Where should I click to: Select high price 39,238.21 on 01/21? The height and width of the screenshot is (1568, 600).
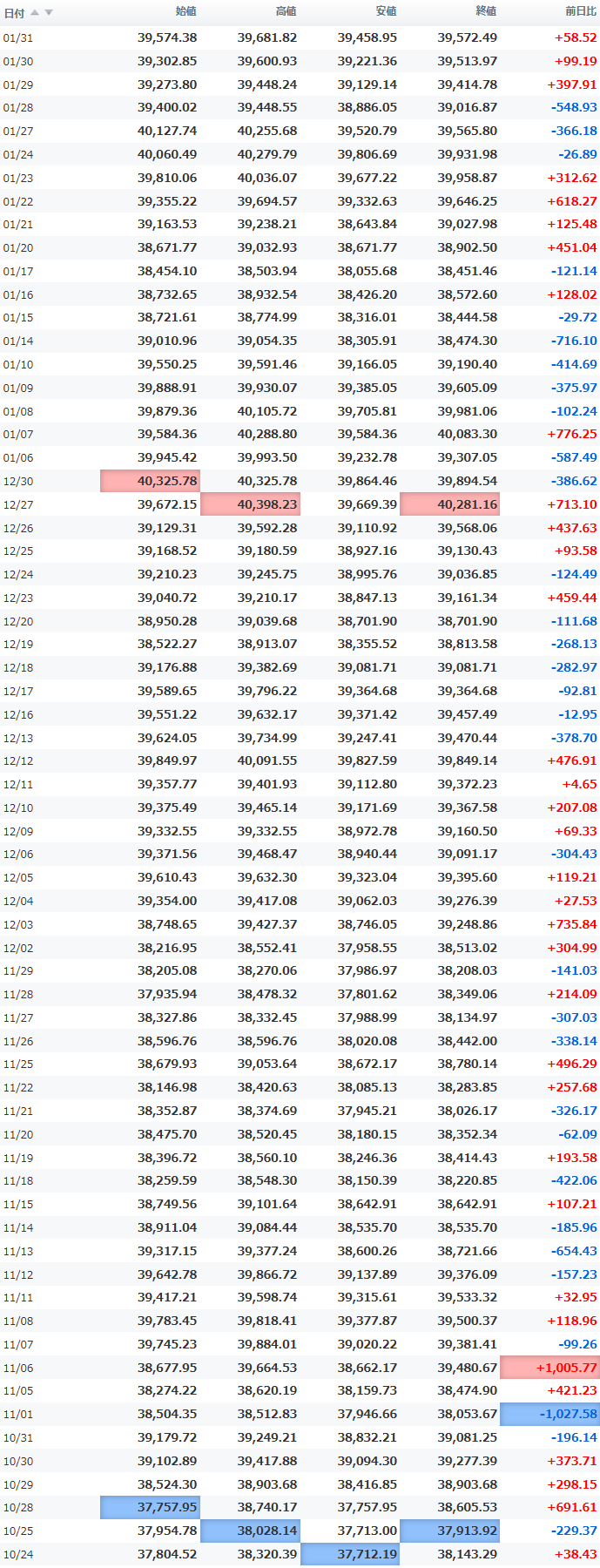[x=267, y=225]
